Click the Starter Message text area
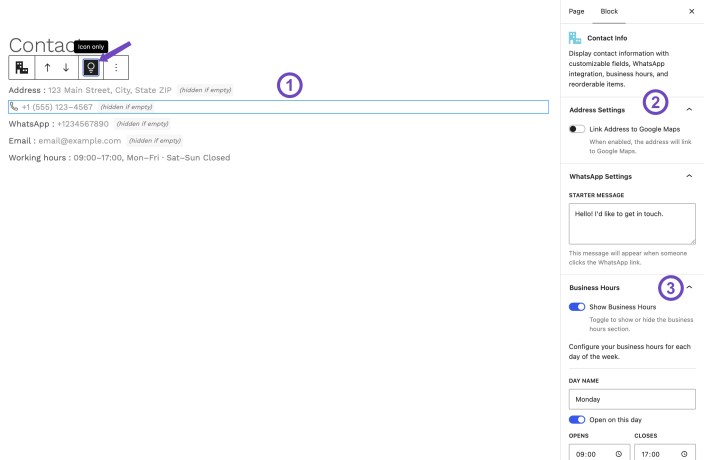Screen dimensions: 704x460 pyautogui.click(x=632, y=224)
